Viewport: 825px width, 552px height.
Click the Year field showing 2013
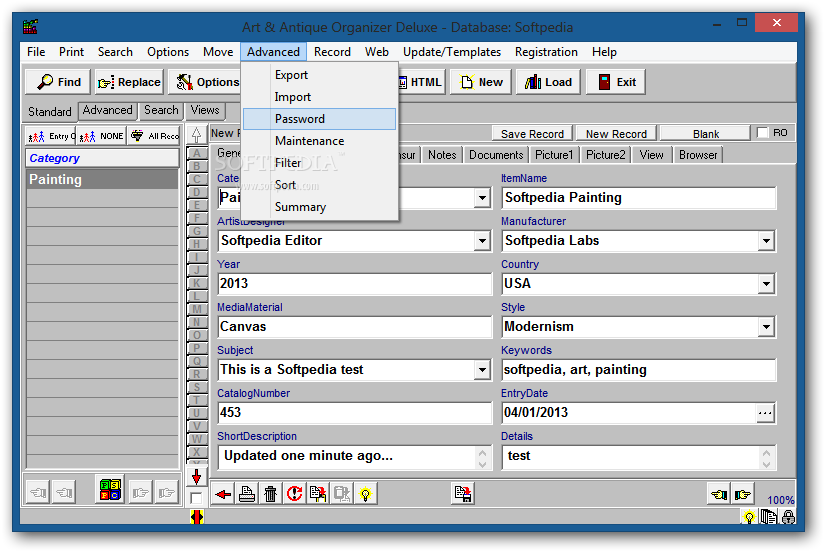pyautogui.click(x=355, y=284)
